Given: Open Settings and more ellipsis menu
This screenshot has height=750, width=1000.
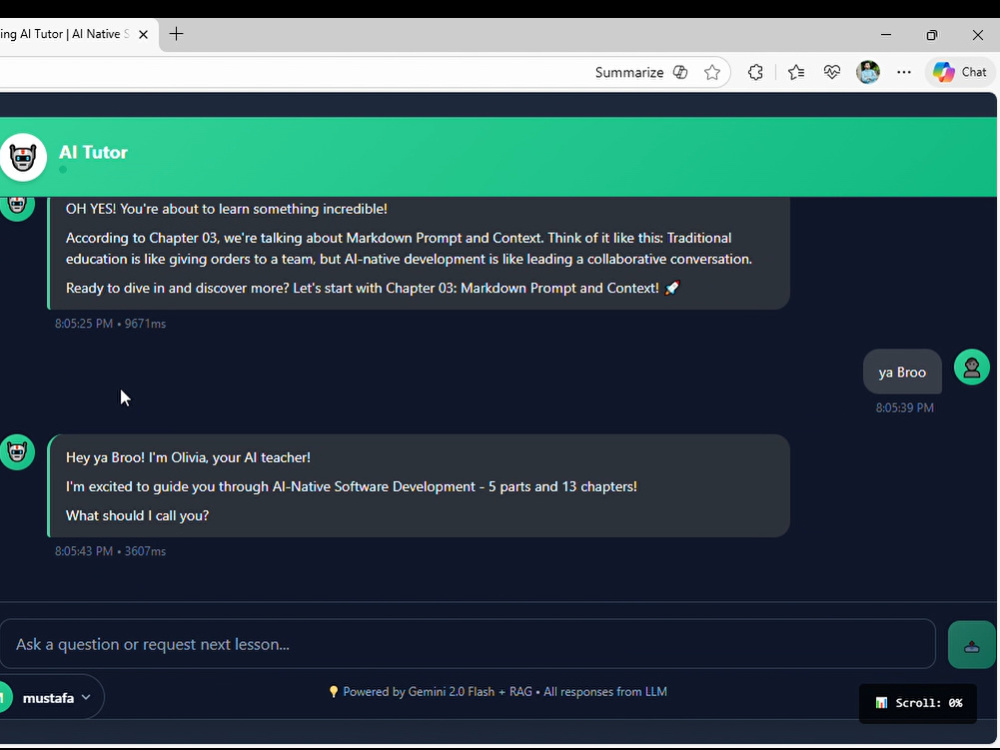Looking at the screenshot, I should pyautogui.click(x=904, y=72).
